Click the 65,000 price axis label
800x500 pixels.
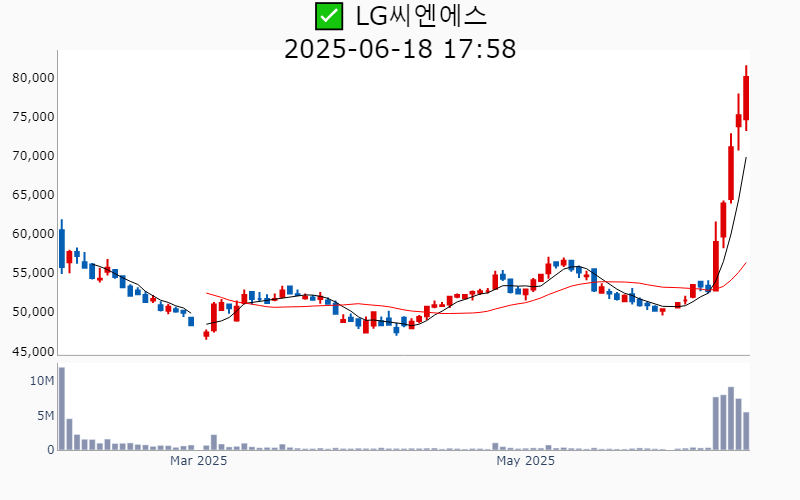[x=33, y=195]
